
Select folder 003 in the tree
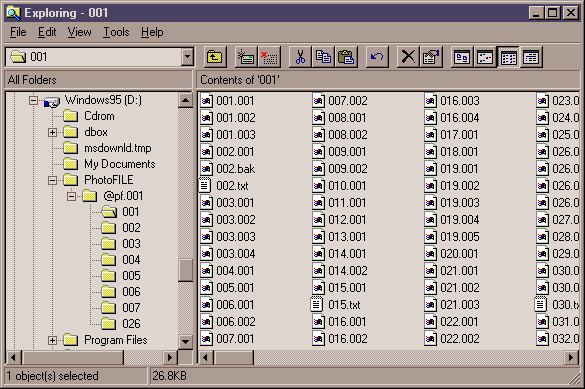(121, 244)
